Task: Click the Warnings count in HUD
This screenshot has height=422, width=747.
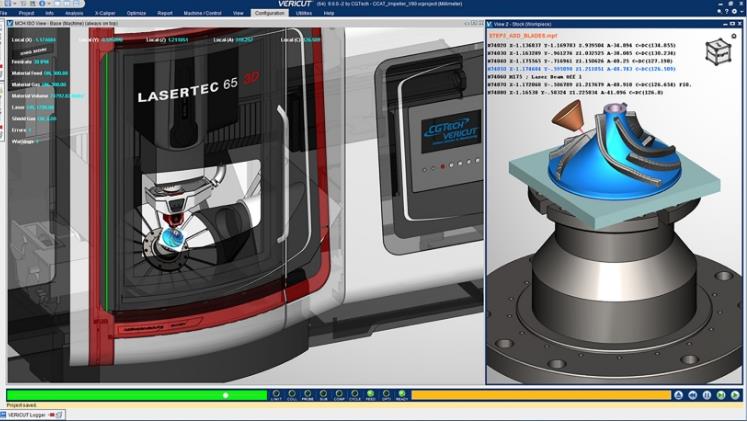Action: (37, 141)
